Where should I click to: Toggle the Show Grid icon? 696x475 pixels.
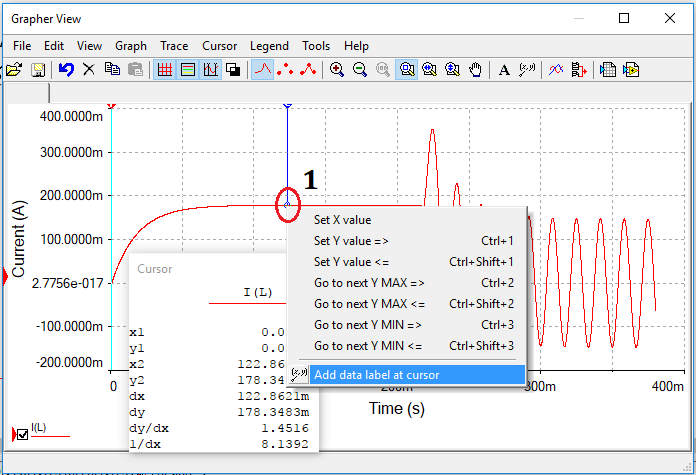(165, 70)
